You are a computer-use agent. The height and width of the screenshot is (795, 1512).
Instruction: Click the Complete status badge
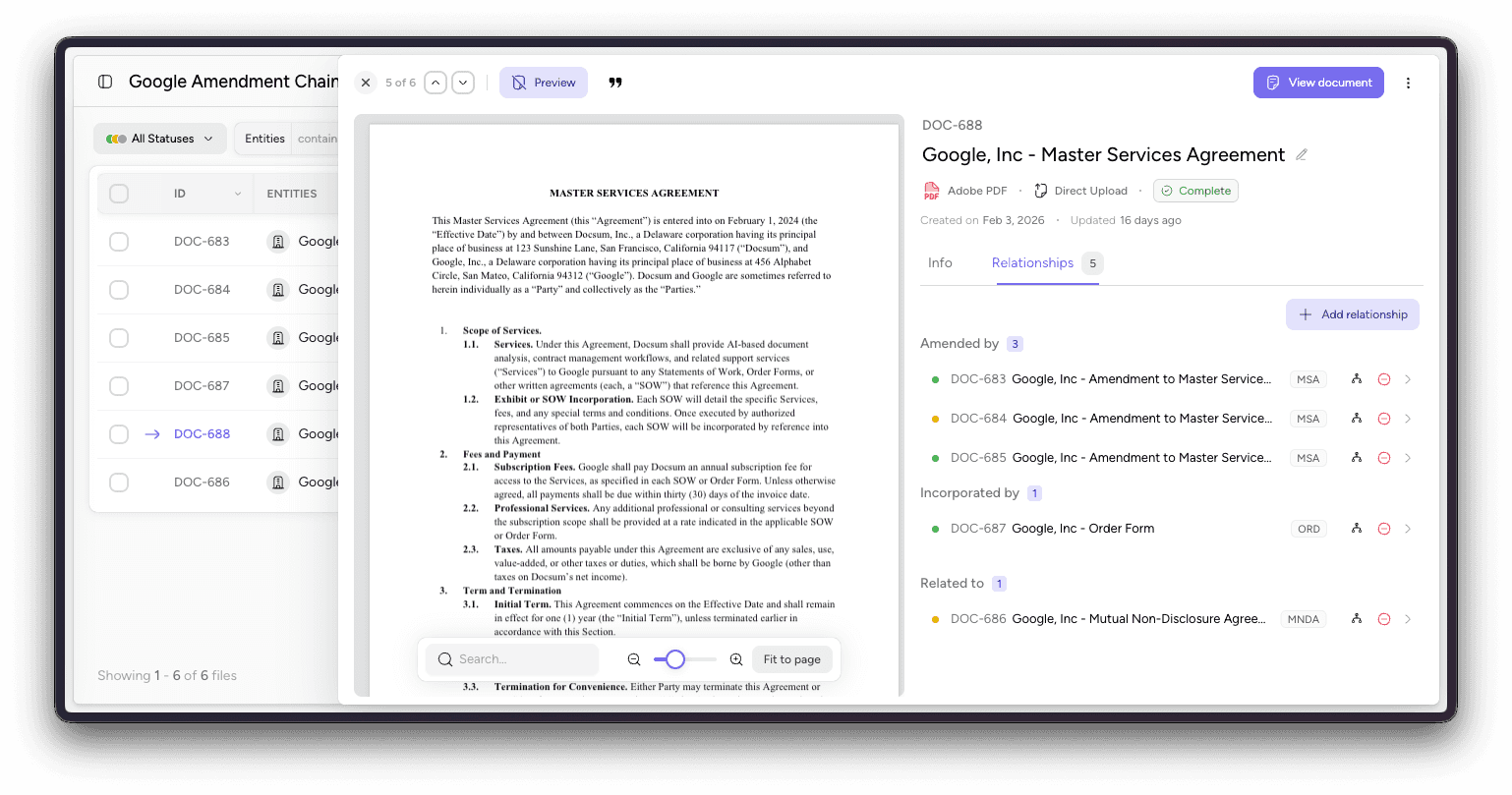coord(1195,191)
